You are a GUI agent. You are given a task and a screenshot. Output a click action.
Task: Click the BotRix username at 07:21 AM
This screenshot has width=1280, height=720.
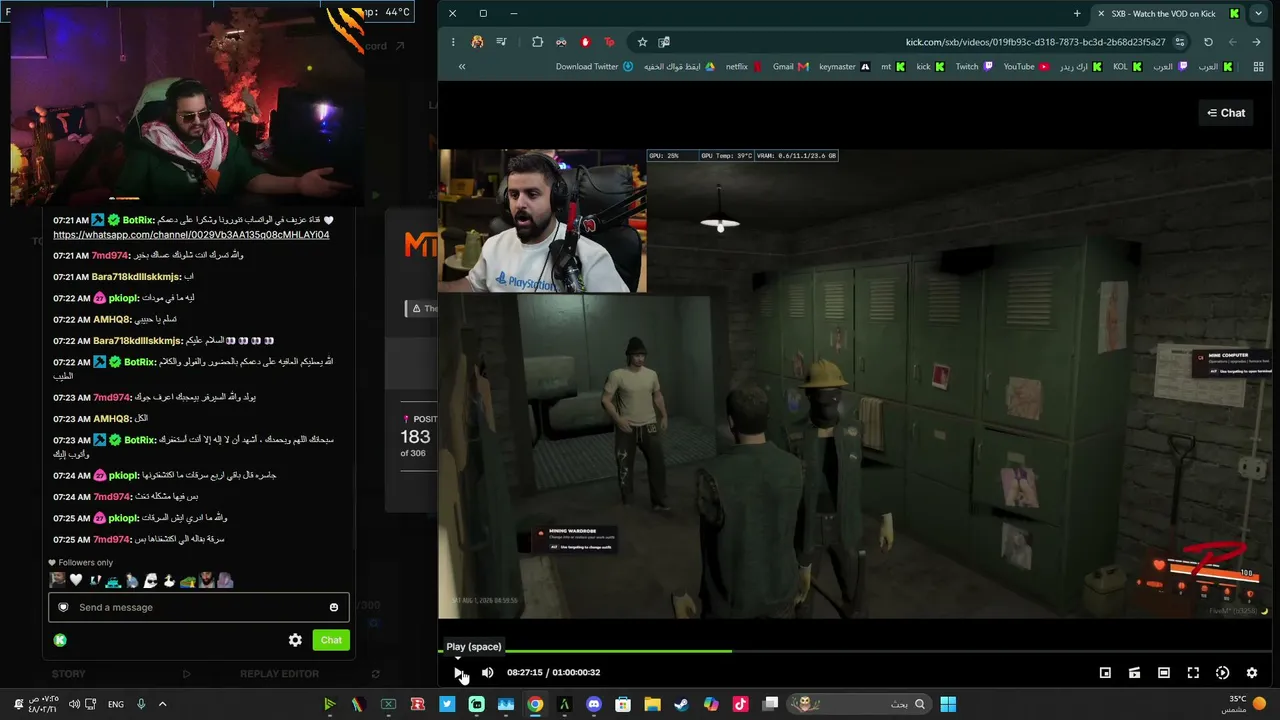coord(138,220)
